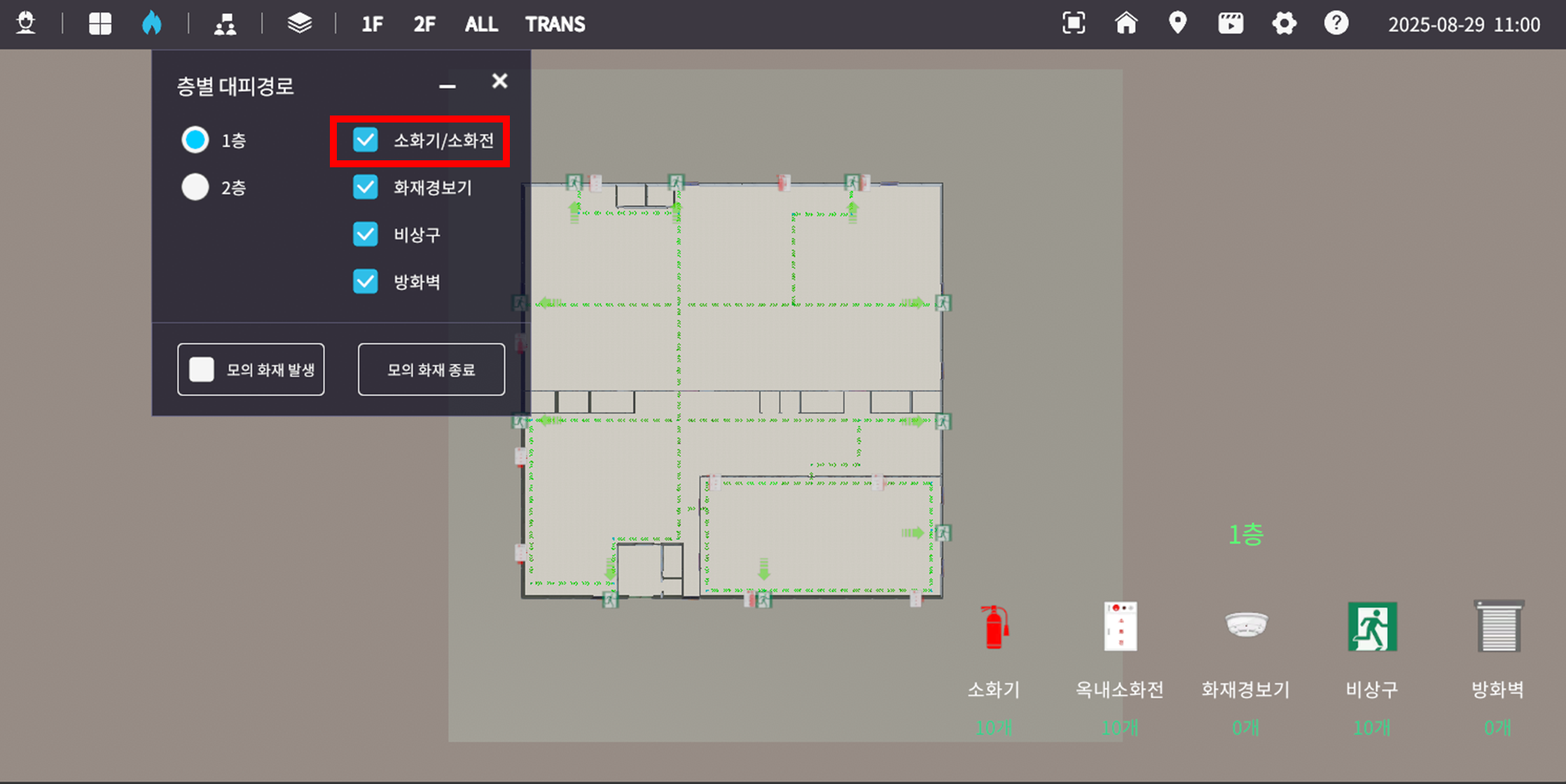Open the organization chart icon
1566x784 pixels.
(x=225, y=24)
